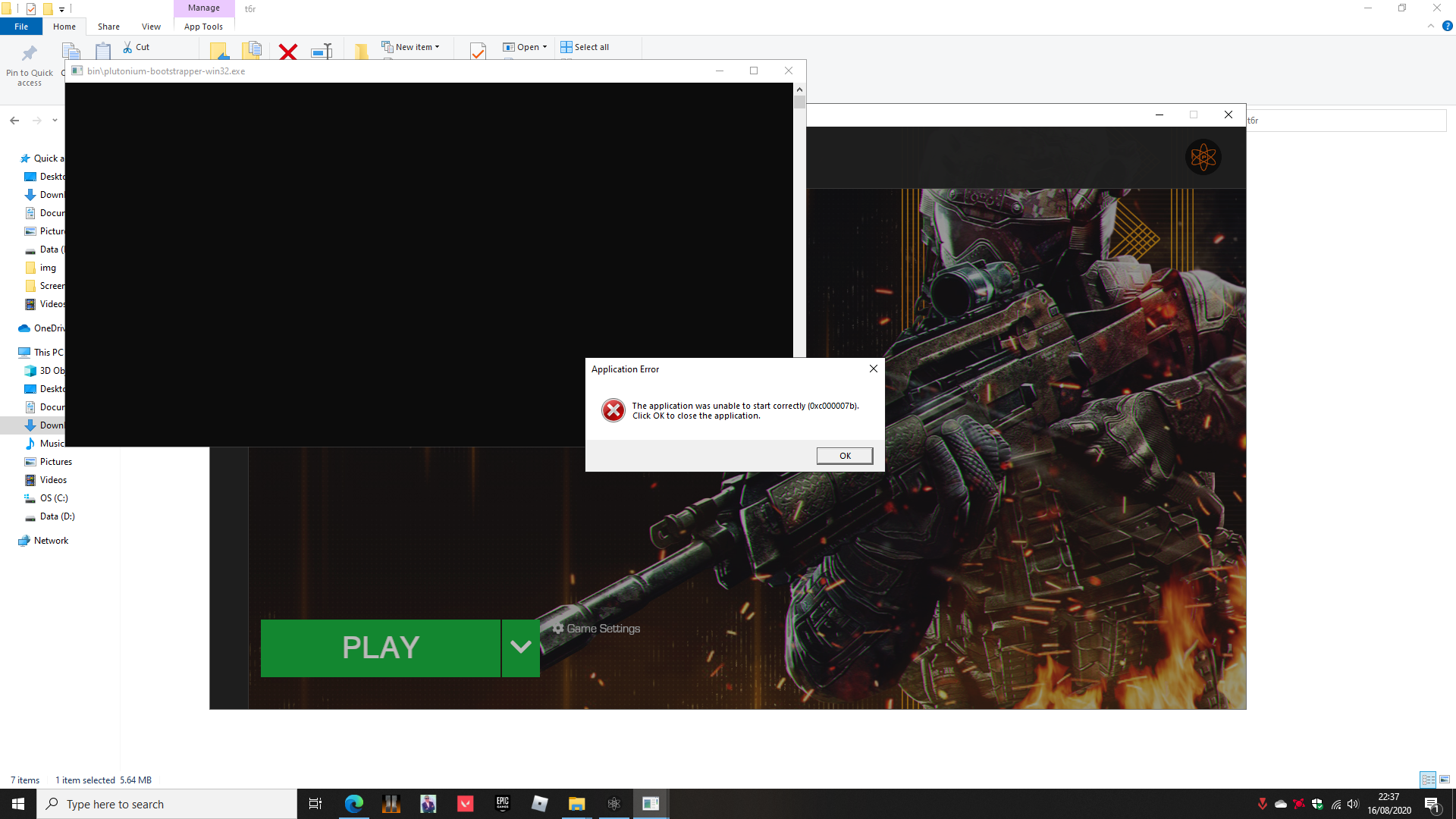1456x819 pixels.
Task: Select the img folder in Quick access
Action: coord(41,268)
